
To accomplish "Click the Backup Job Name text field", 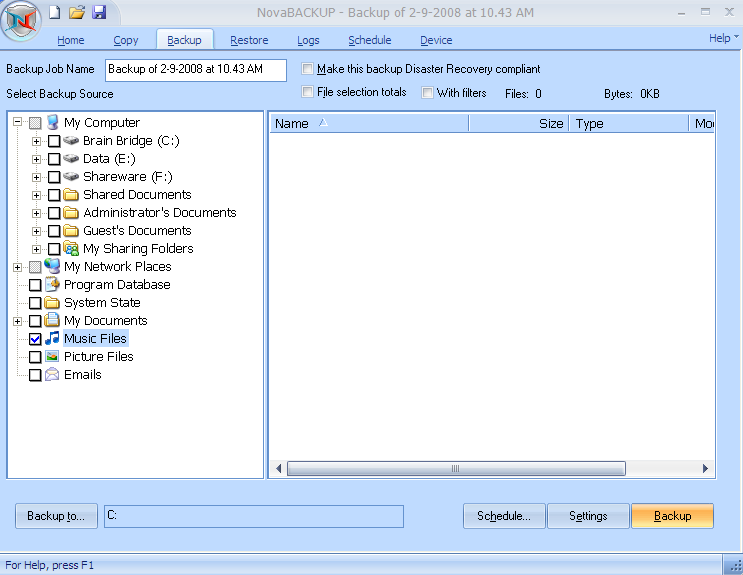I will pyautogui.click(x=196, y=70).
